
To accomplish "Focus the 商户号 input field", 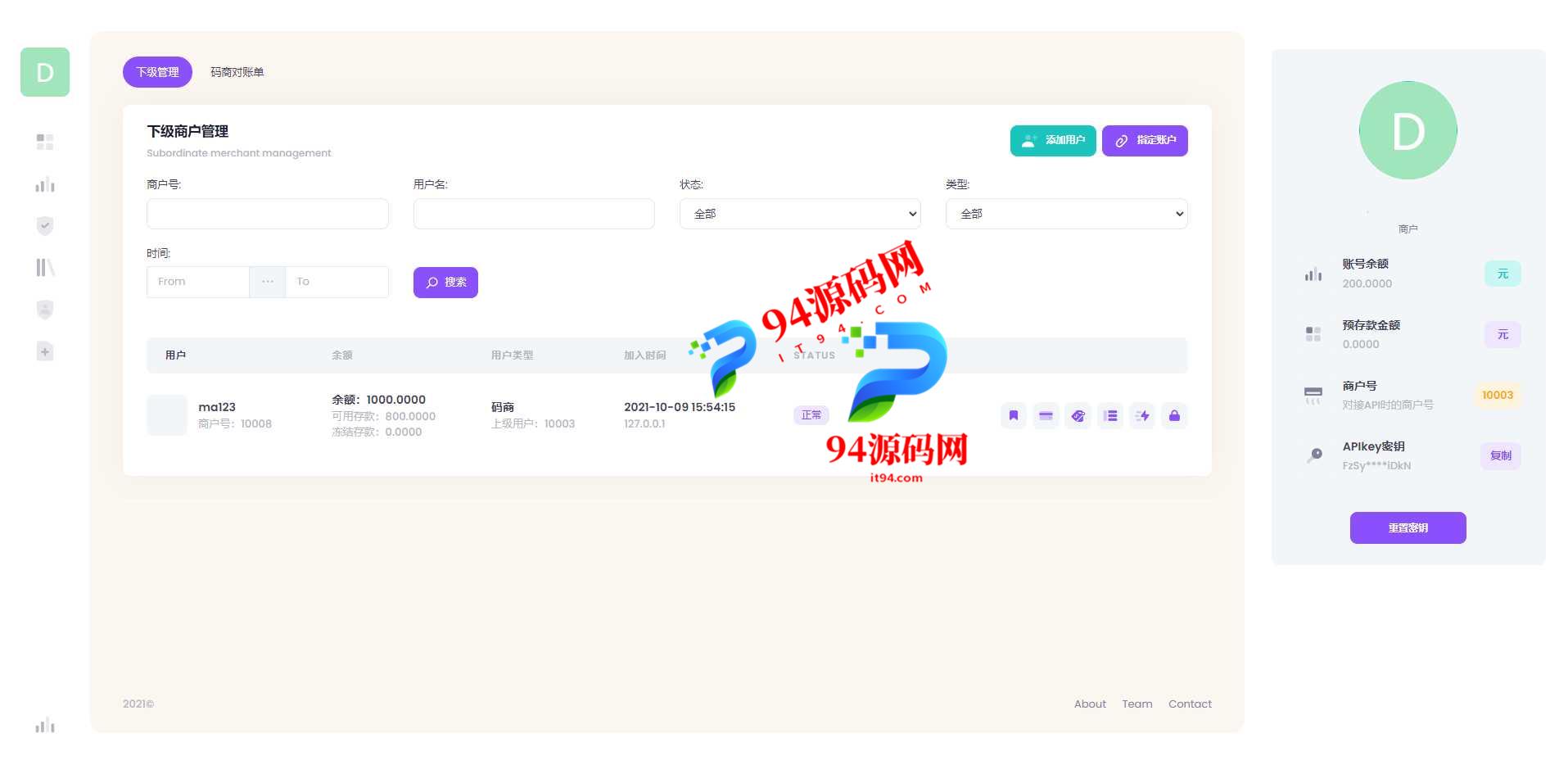I will pyautogui.click(x=268, y=214).
